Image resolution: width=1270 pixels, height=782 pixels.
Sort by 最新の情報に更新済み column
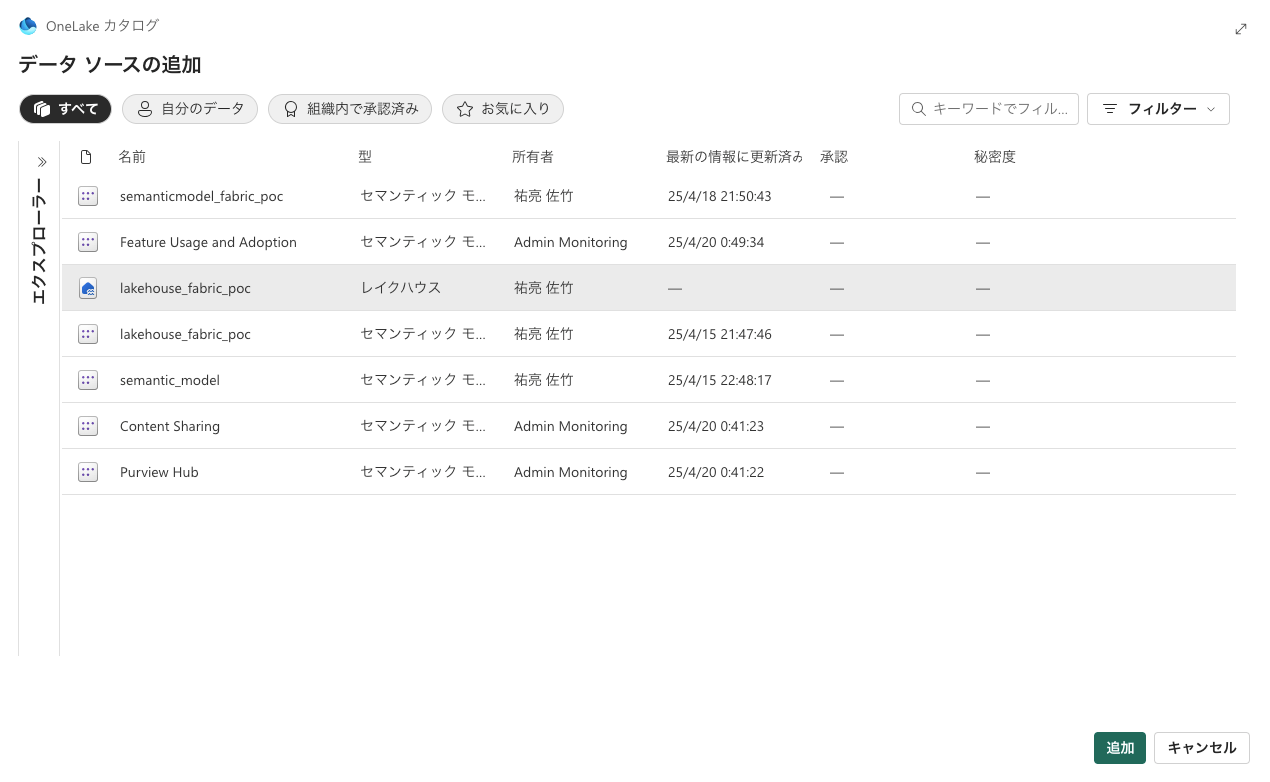tap(735, 157)
